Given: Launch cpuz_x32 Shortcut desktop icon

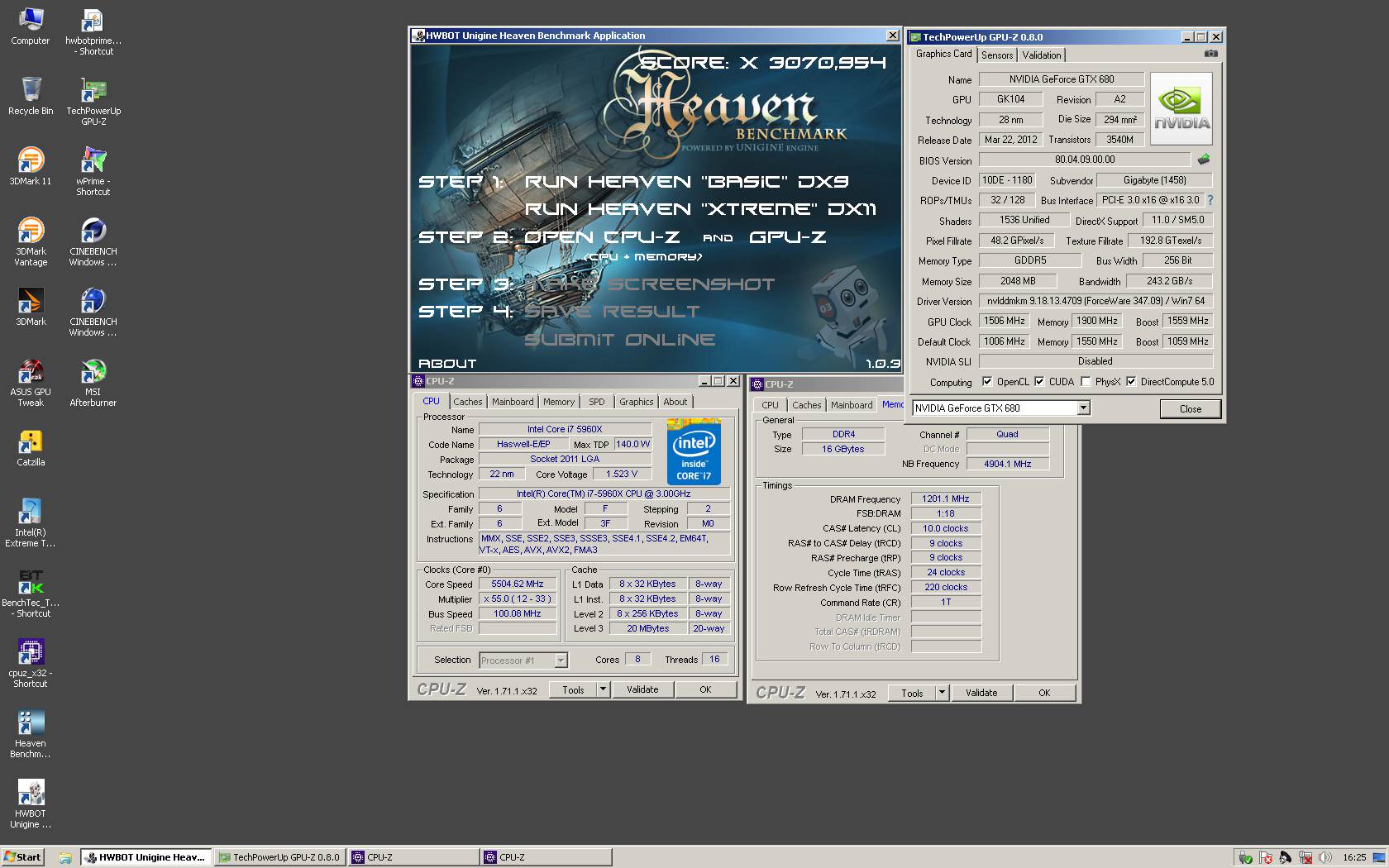Looking at the screenshot, I should click(x=31, y=665).
